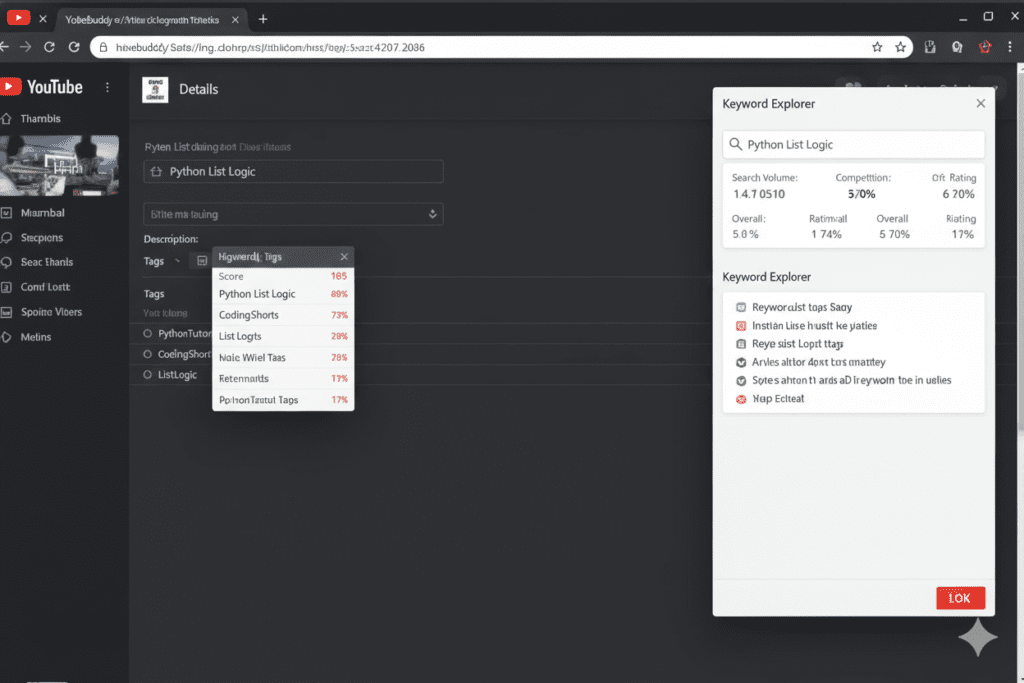
Task: Click the Competition percentage indicator
Action: [860, 193]
